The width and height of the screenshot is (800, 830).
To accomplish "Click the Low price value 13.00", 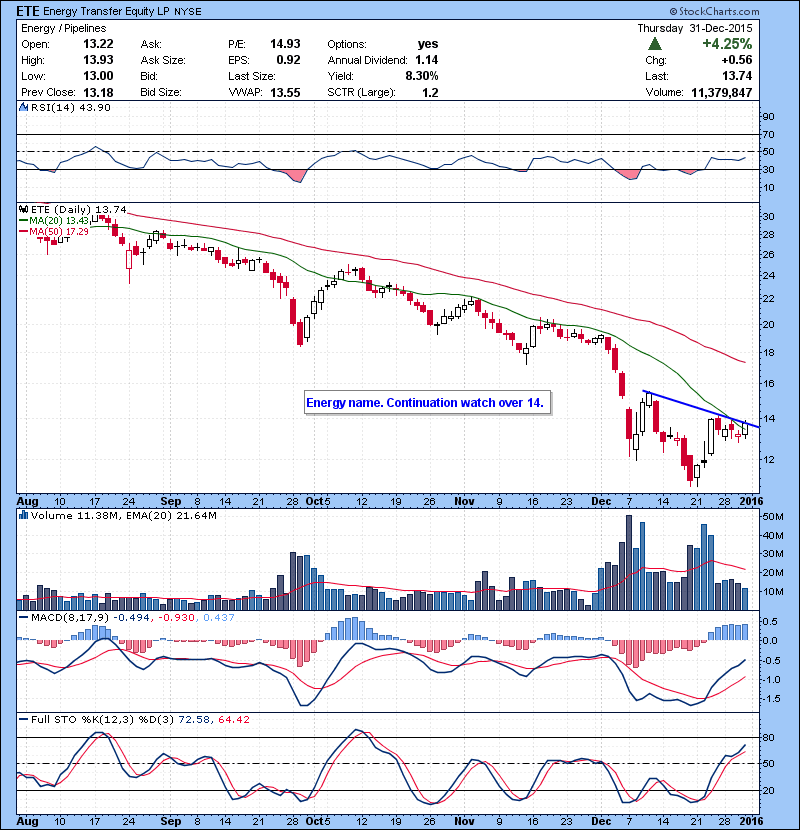I will (98, 76).
